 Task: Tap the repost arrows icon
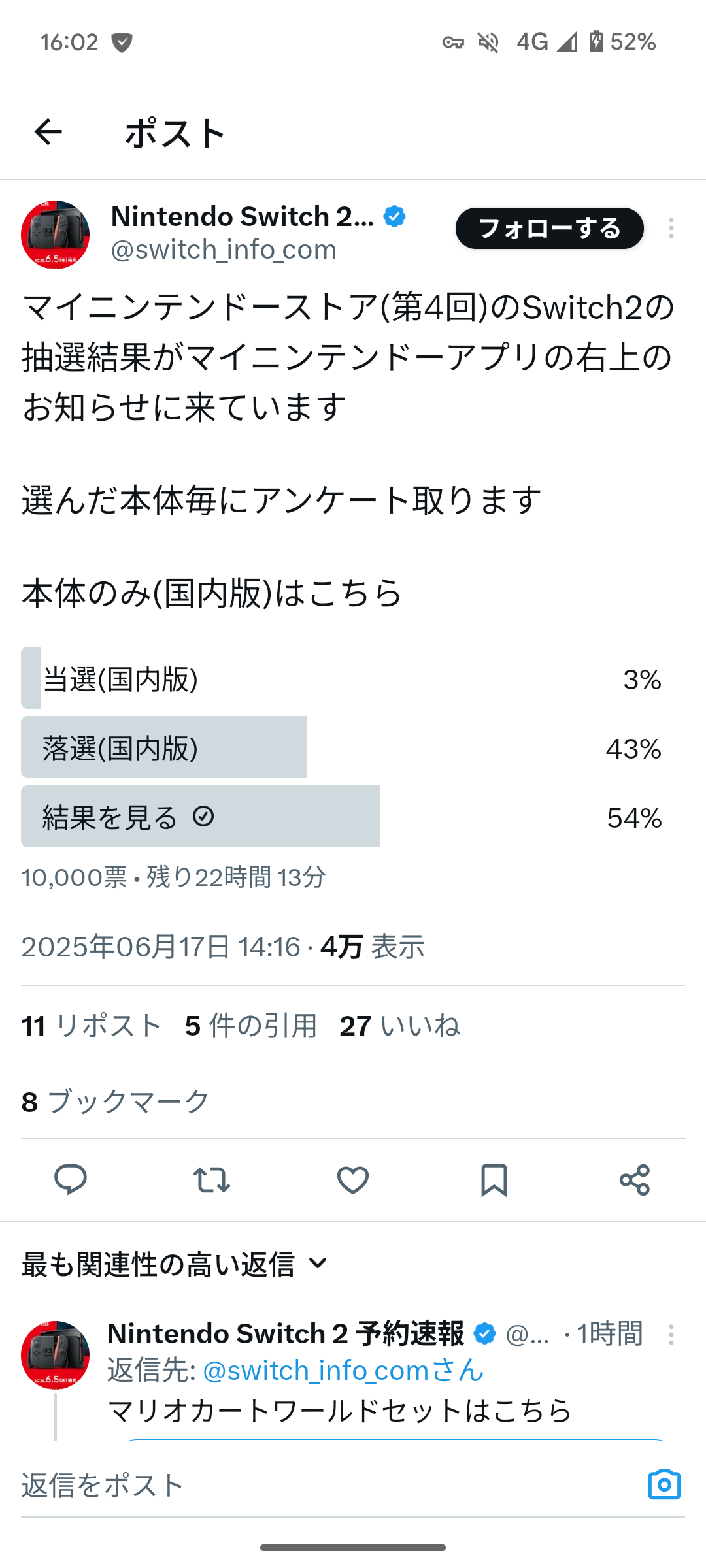point(212,1180)
